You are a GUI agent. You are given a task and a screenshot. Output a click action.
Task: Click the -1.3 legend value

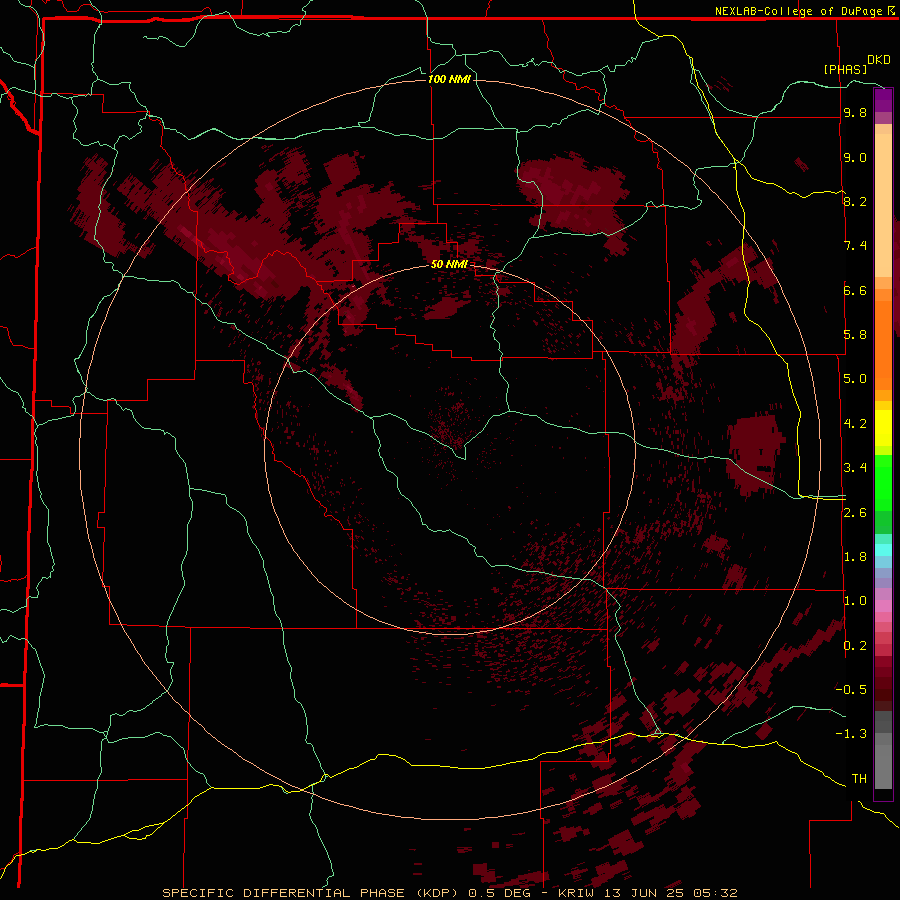click(851, 734)
